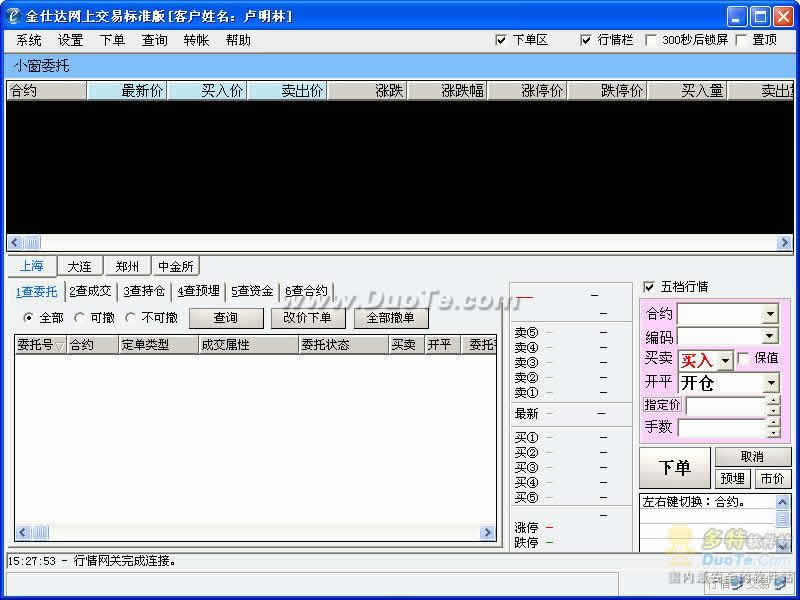Enable the 300秒后锁屏 checkbox
The height and width of the screenshot is (600, 800).
click(652, 40)
